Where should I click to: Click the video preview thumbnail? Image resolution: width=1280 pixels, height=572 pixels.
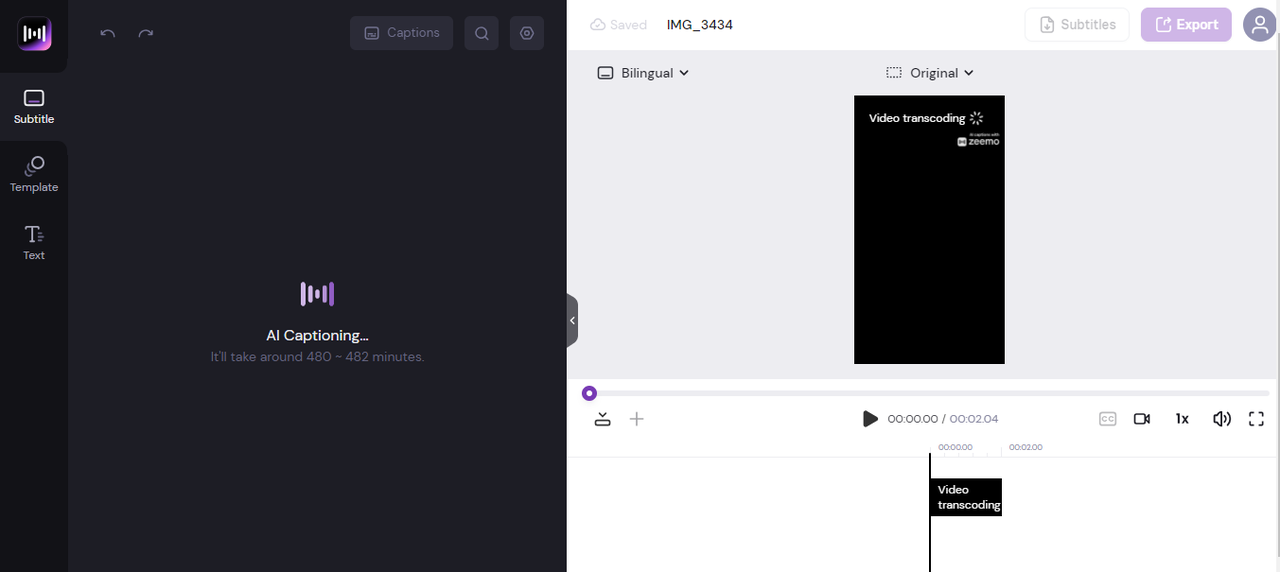click(929, 230)
